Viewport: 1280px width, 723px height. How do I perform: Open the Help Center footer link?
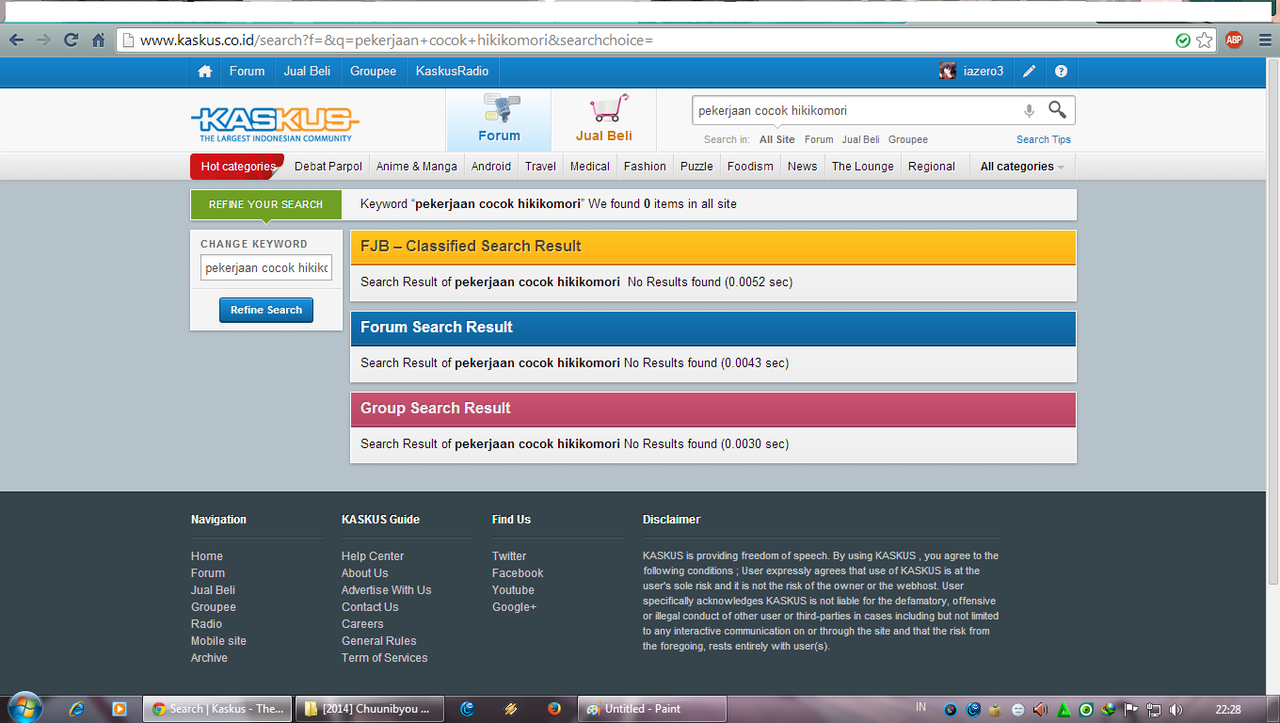click(x=373, y=556)
